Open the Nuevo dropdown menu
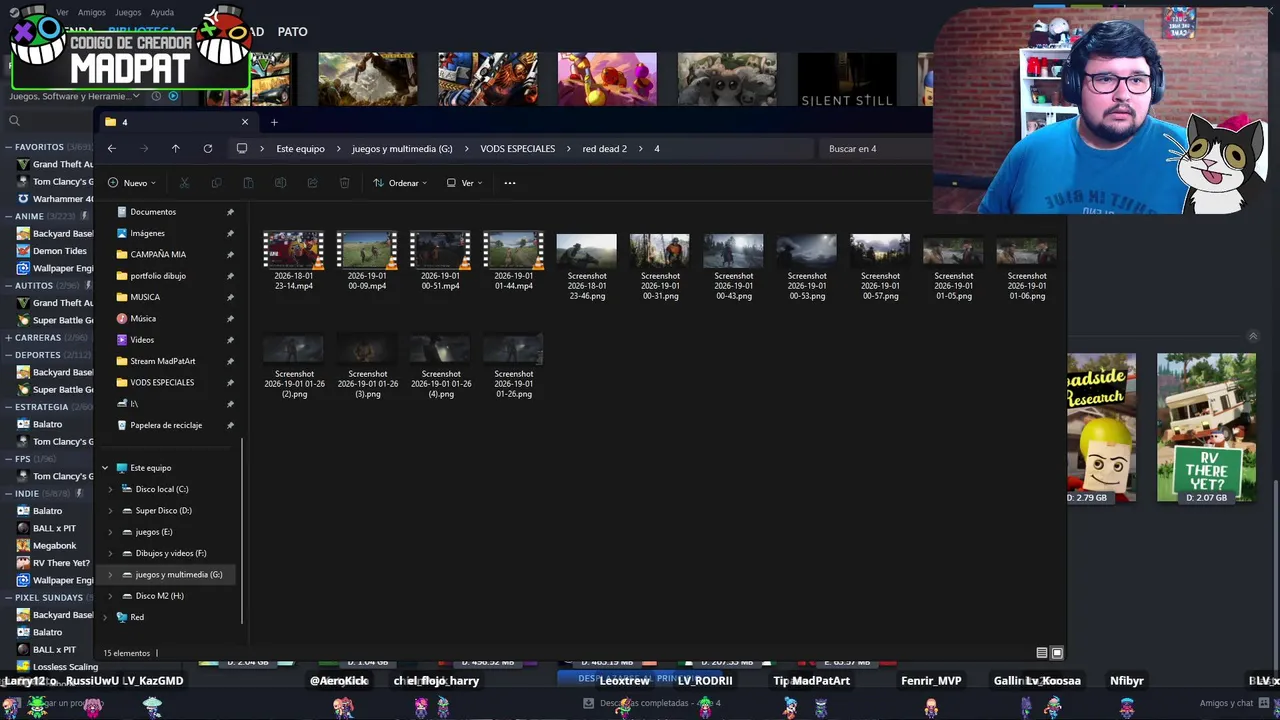 pos(134,183)
